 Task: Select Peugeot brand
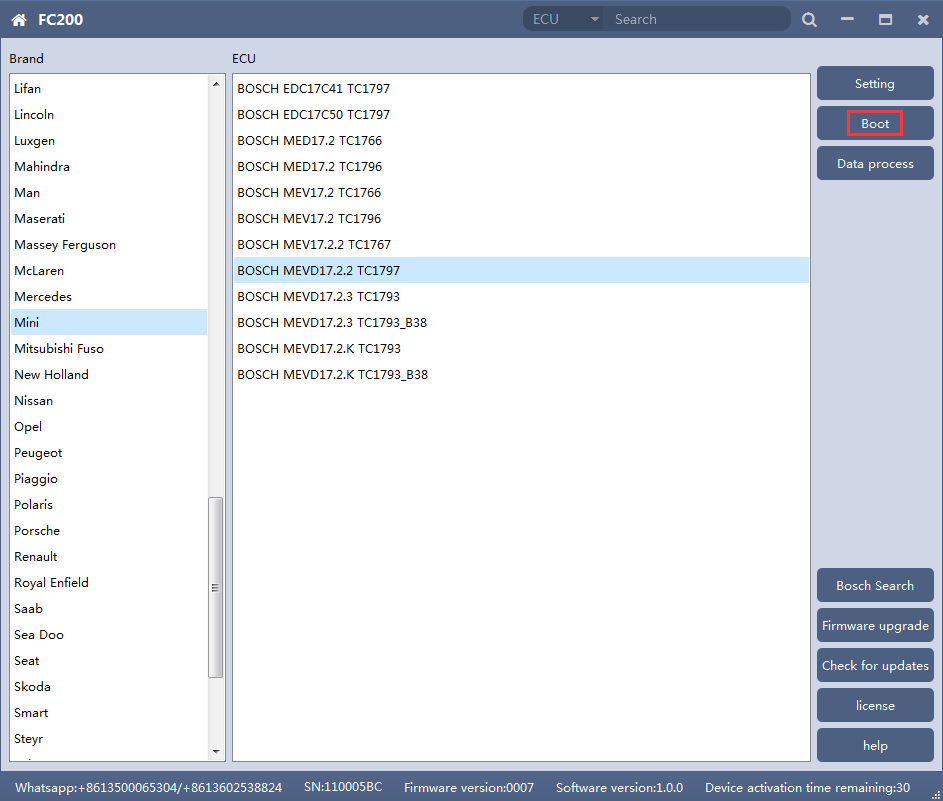[109, 453]
